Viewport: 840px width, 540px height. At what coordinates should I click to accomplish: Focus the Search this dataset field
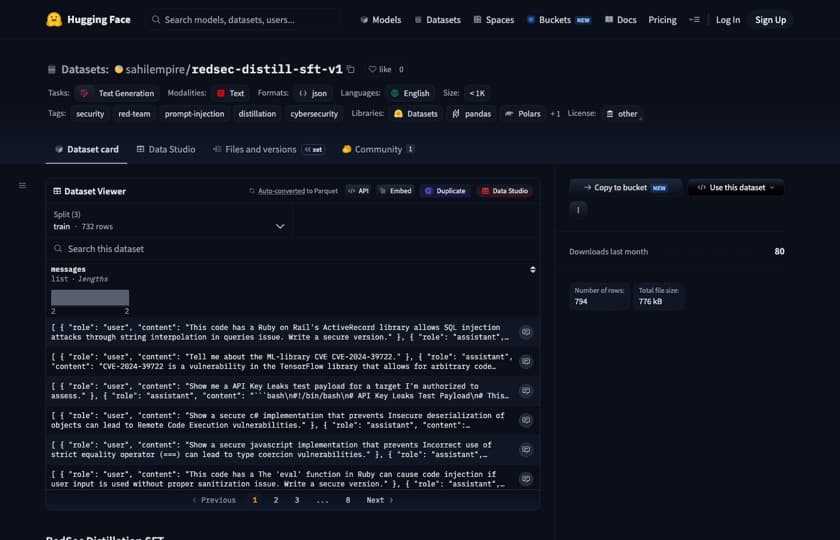pyautogui.click(x=292, y=249)
